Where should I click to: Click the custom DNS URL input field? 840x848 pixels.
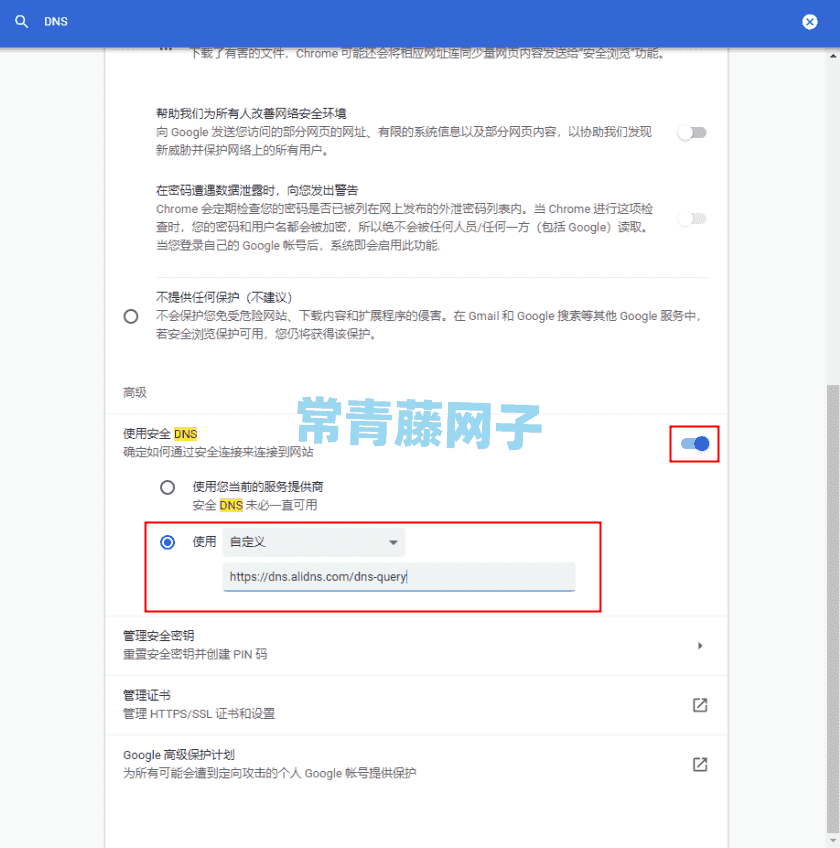[x=399, y=577]
